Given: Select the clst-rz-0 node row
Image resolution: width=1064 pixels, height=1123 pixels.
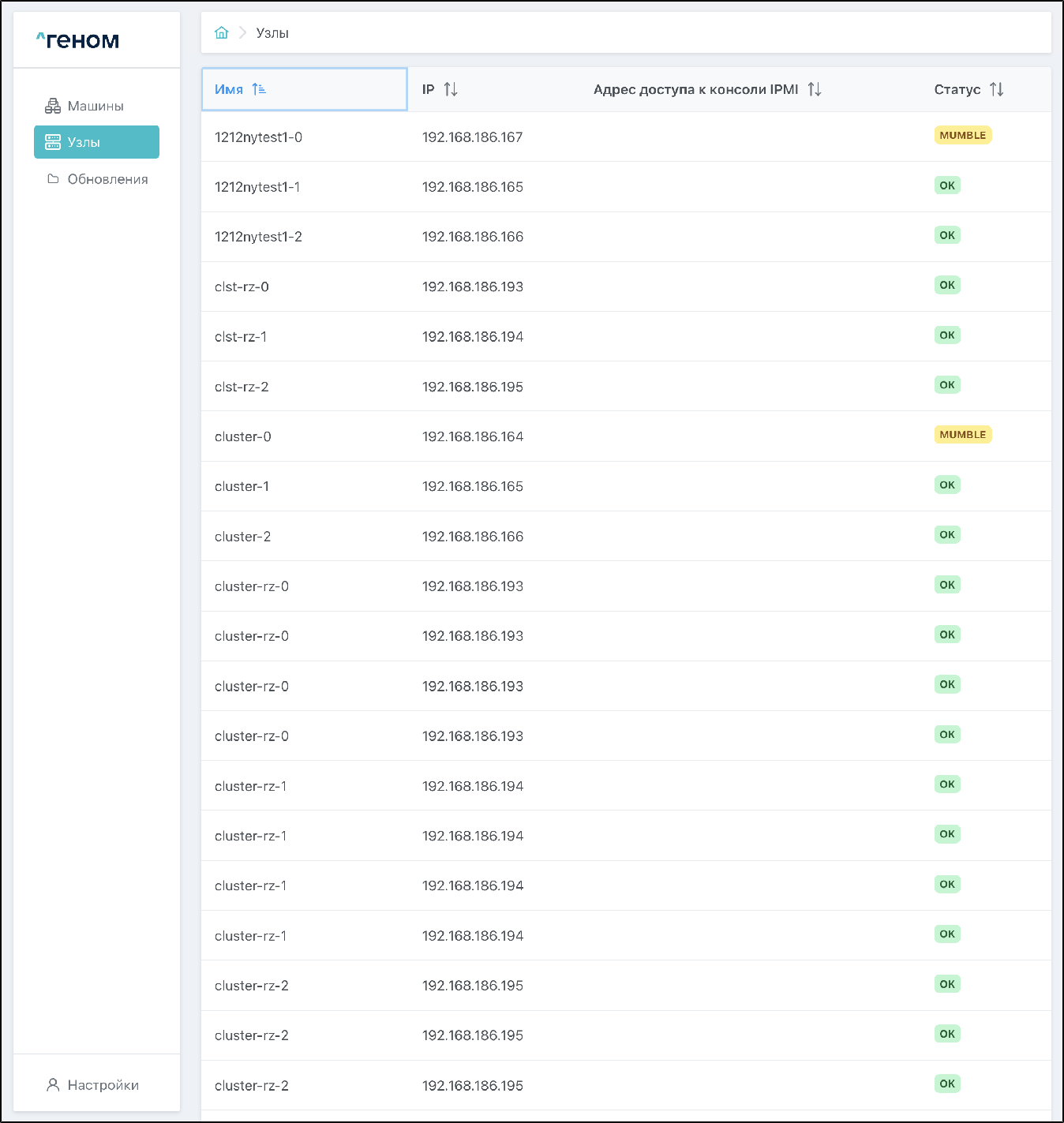Looking at the screenshot, I should point(242,286).
